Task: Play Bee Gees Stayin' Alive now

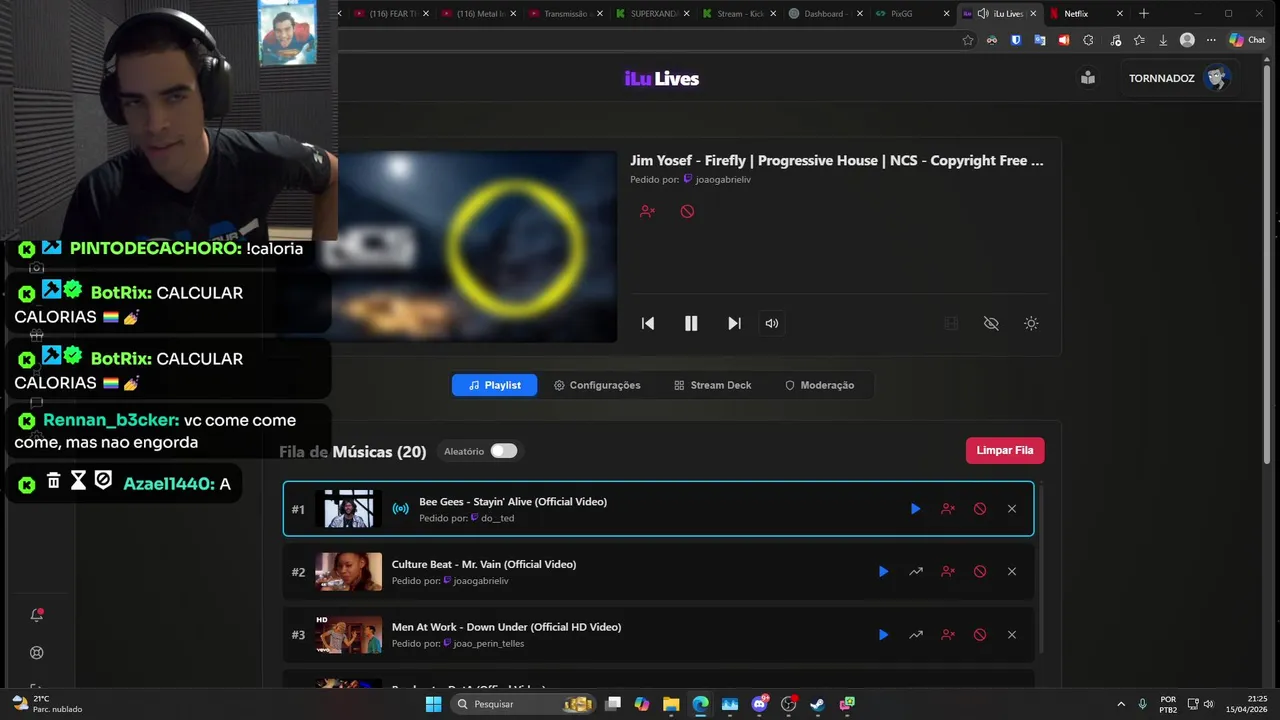Action: pyautogui.click(x=915, y=509)
